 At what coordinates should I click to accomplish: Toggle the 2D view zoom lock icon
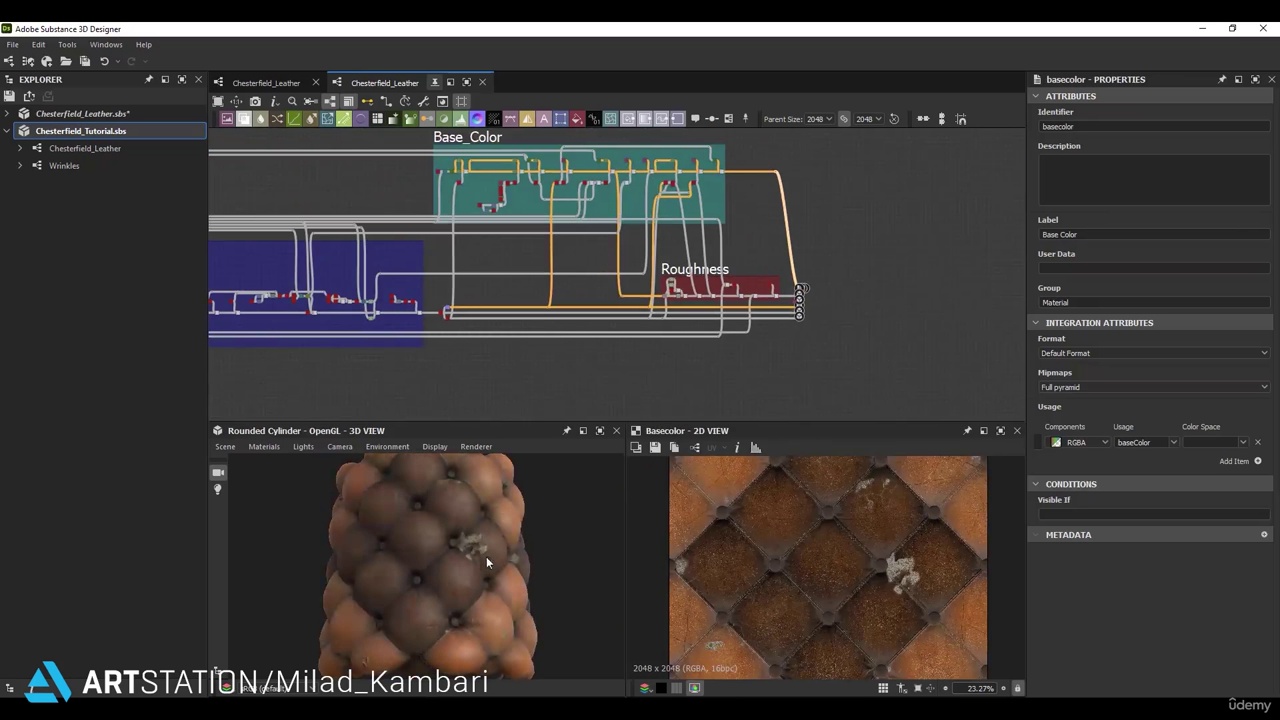point(1018,688)
